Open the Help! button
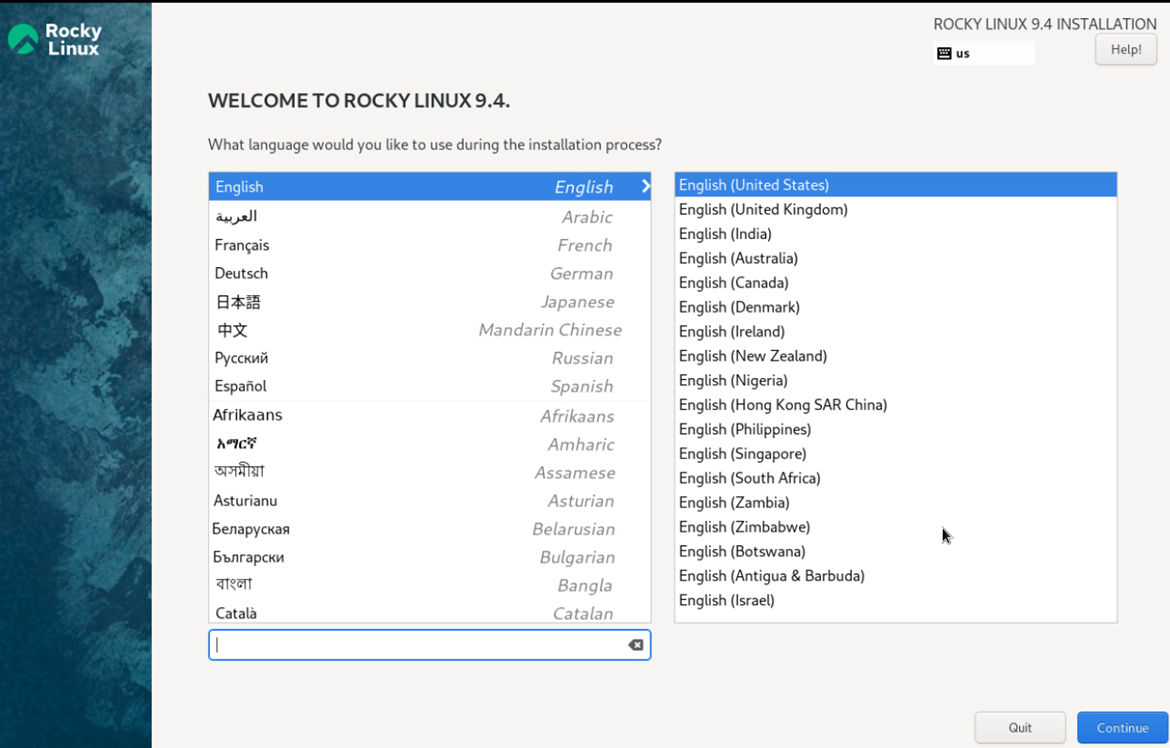 pos(1125,49)
